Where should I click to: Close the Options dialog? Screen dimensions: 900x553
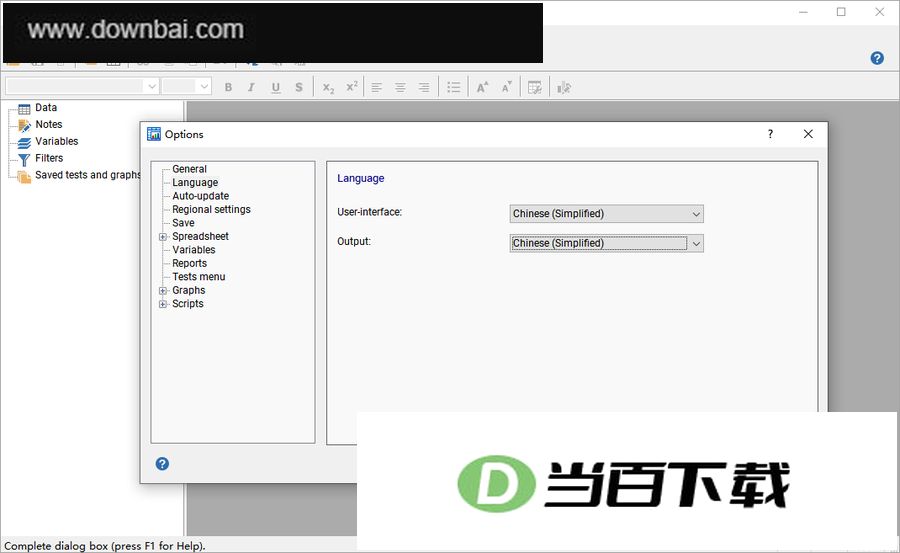click(x=808, y=134)
